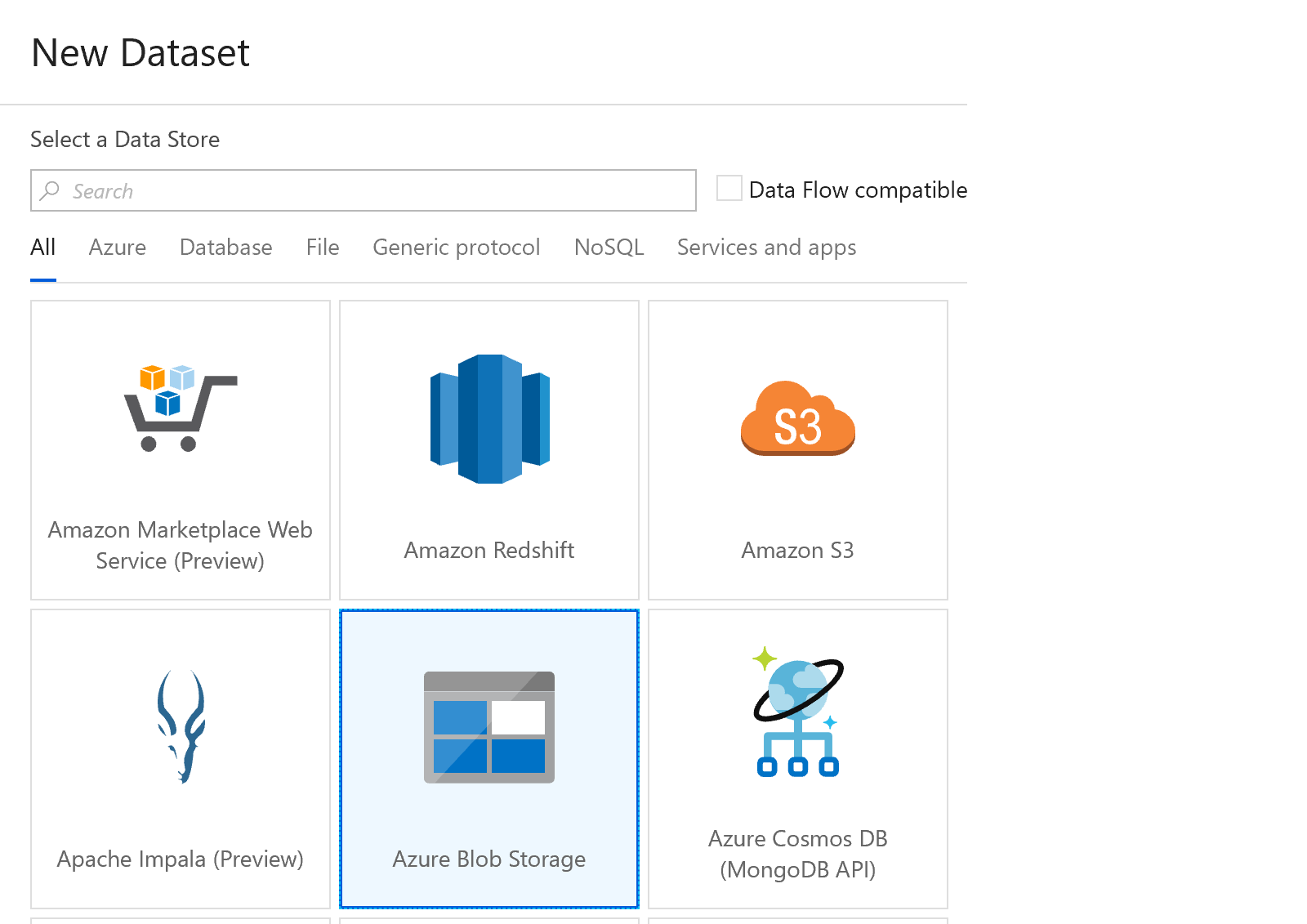Select the Amazon Redshift column icon
1307x924 pixels.
[489, 418]
